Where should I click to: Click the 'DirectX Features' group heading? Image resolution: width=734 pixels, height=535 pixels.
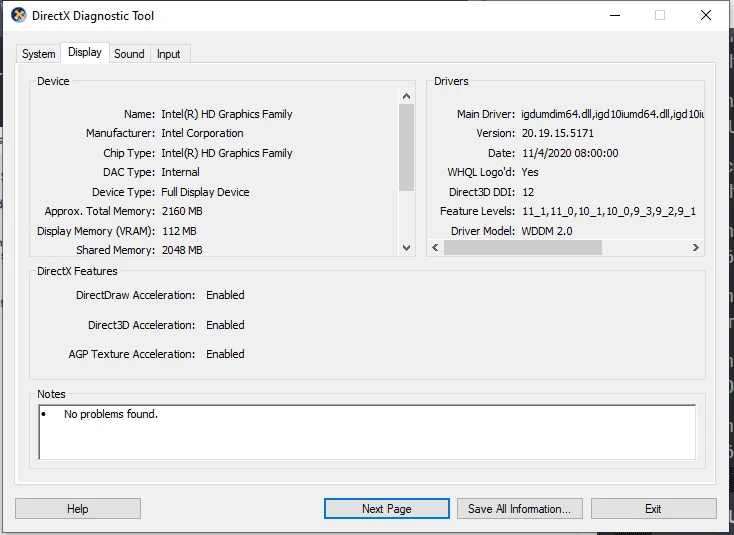pos(77,271)
